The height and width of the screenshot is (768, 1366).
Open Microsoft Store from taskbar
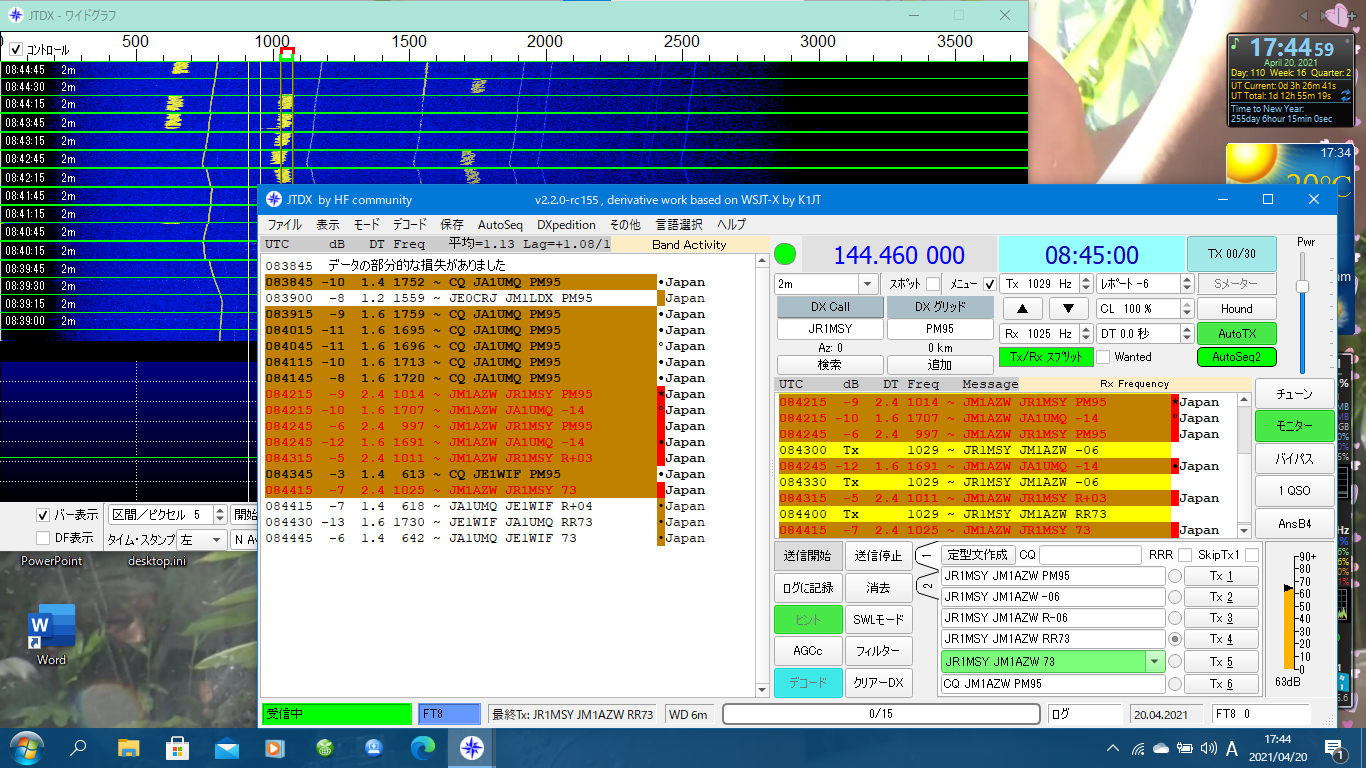coord(178,747)
